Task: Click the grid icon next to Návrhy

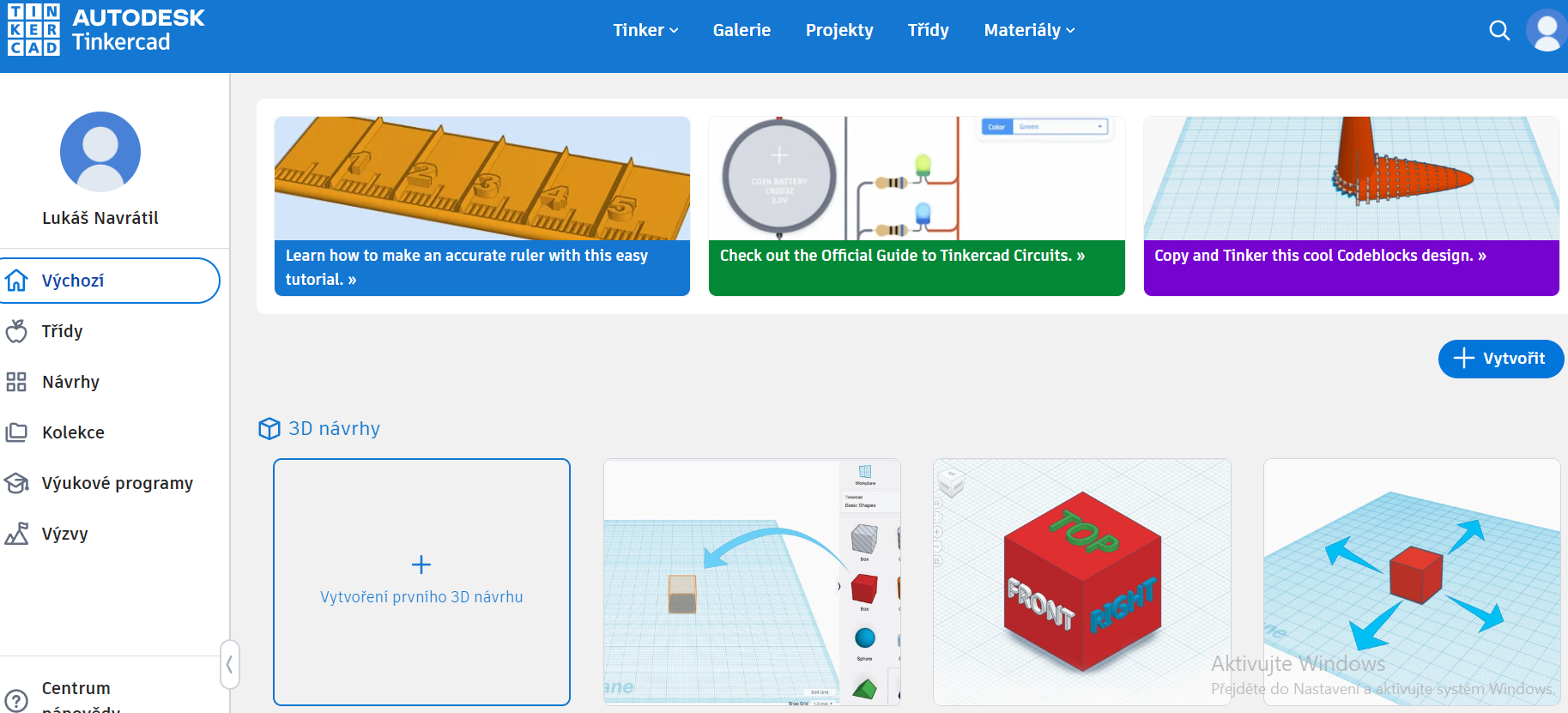Action: tap(16, 382)
